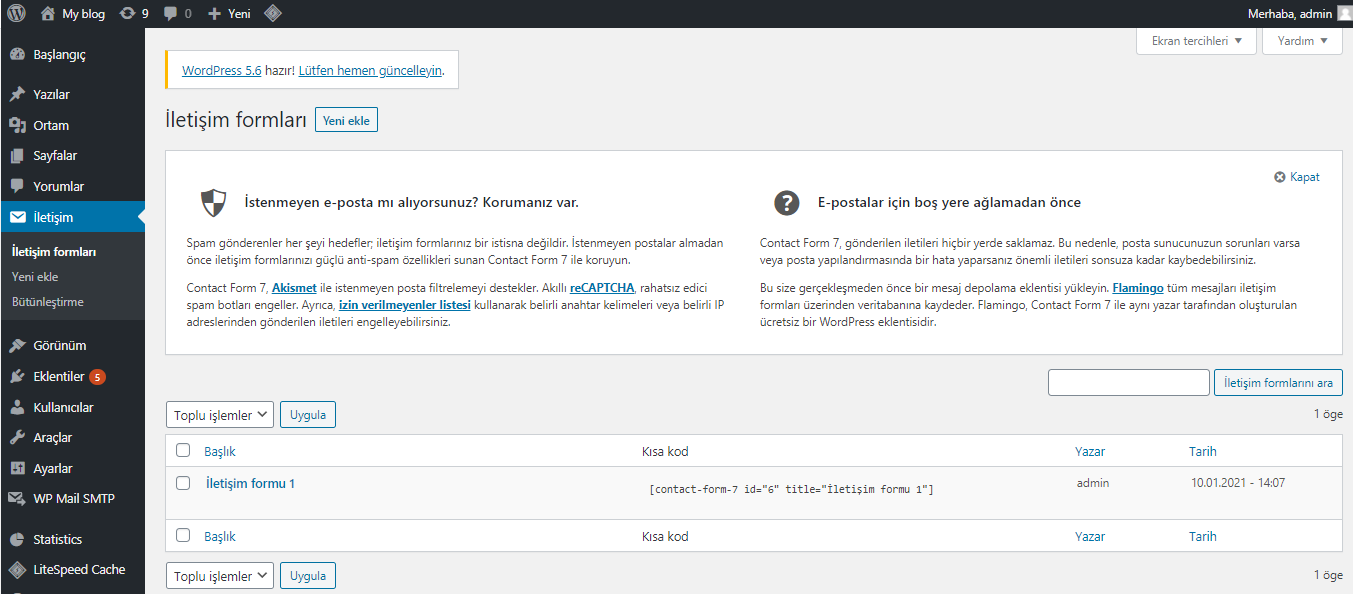Viewport: 1353px width, 594px height.
Task: Select the contact-form-7 shortcode text
Action: point(791,490)
